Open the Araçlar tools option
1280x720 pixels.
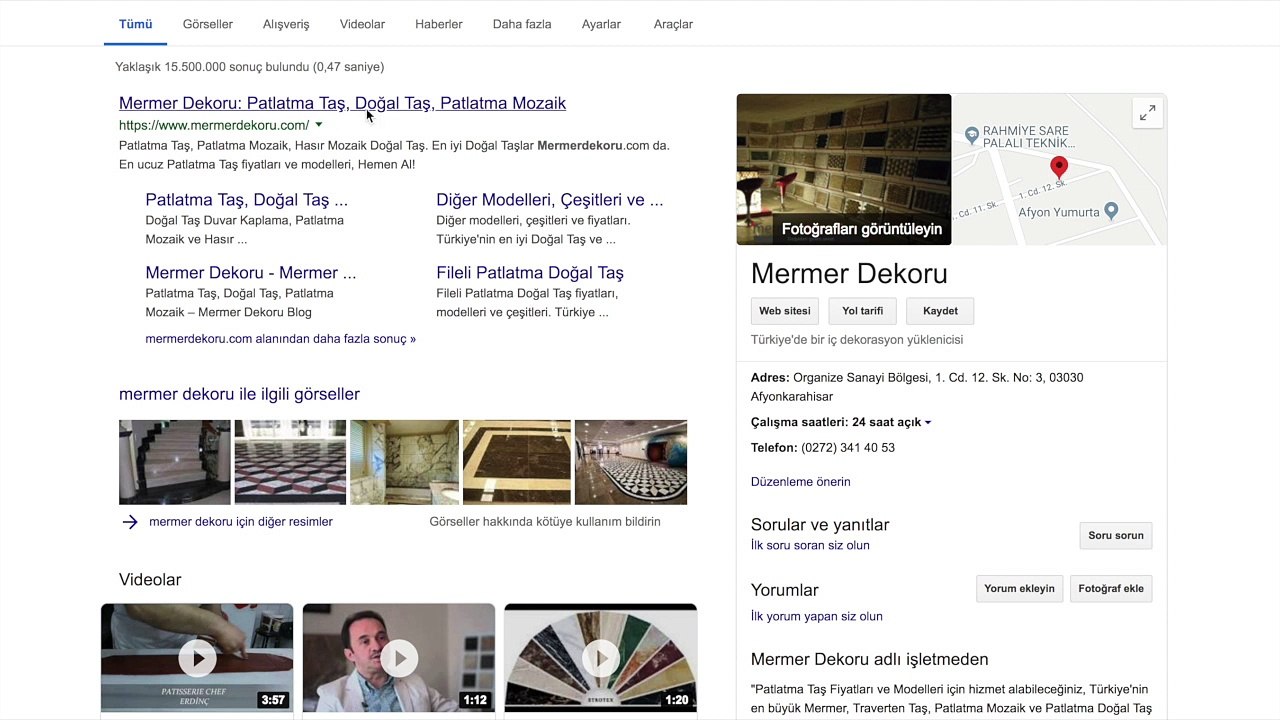coord(673,24)
